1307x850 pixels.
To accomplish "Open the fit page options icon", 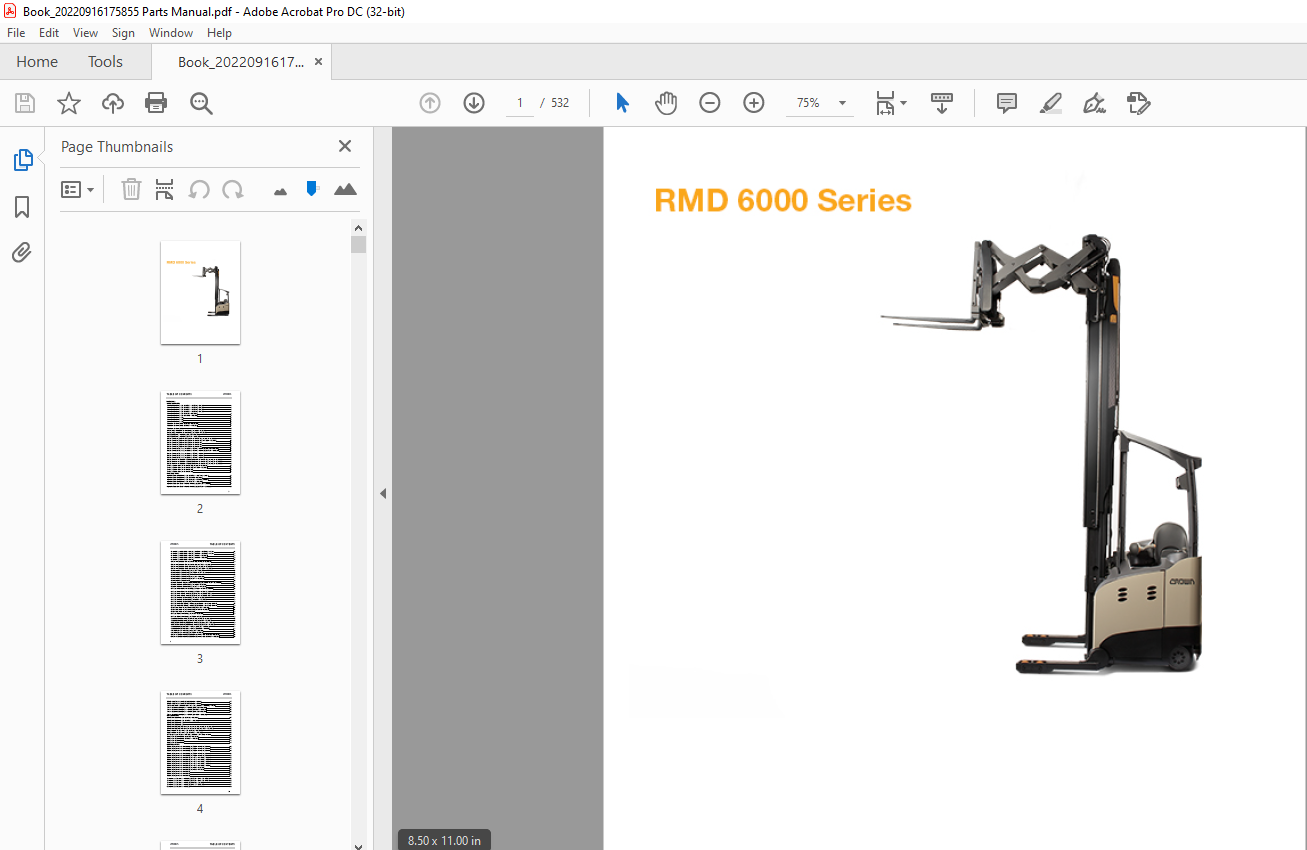I will pos(890,103).
